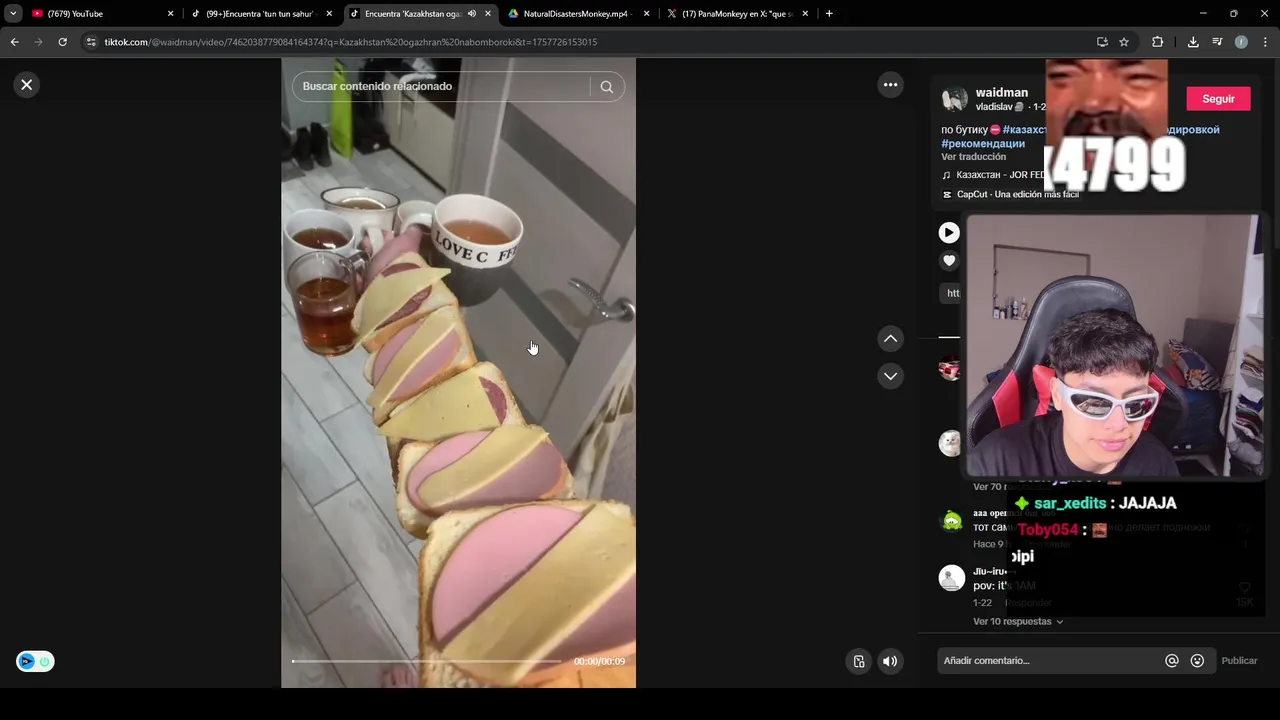
Task: Click 'Ver traducción' link
Action: click(973, 157)
